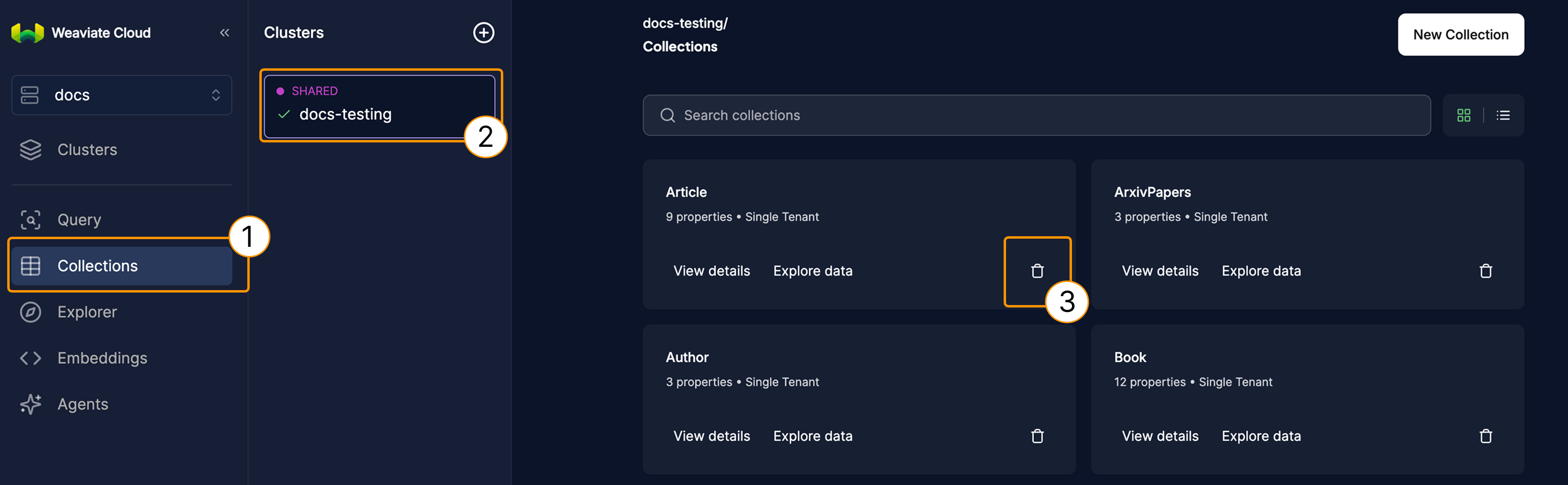
Task: Open the docs organization dropdown
Action: (x=122, y=95)
